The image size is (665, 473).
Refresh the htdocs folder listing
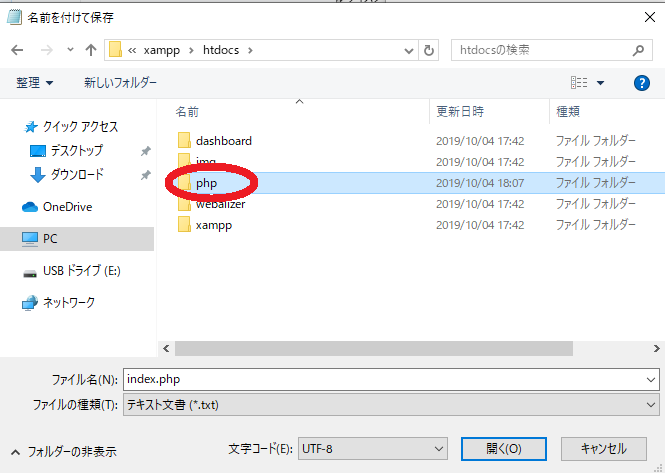click(429, 50)
